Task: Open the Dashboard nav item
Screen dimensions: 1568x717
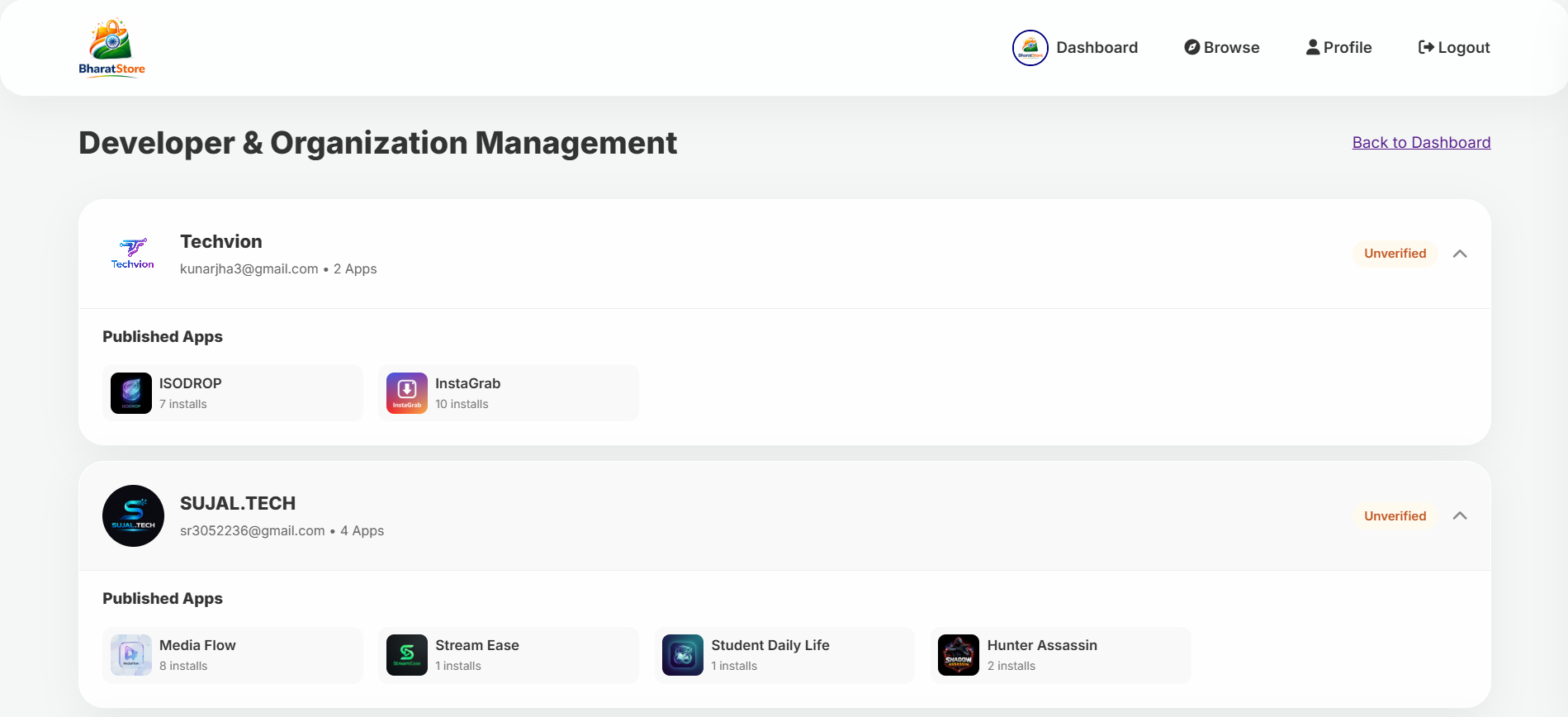Action: coord(1075,48)
